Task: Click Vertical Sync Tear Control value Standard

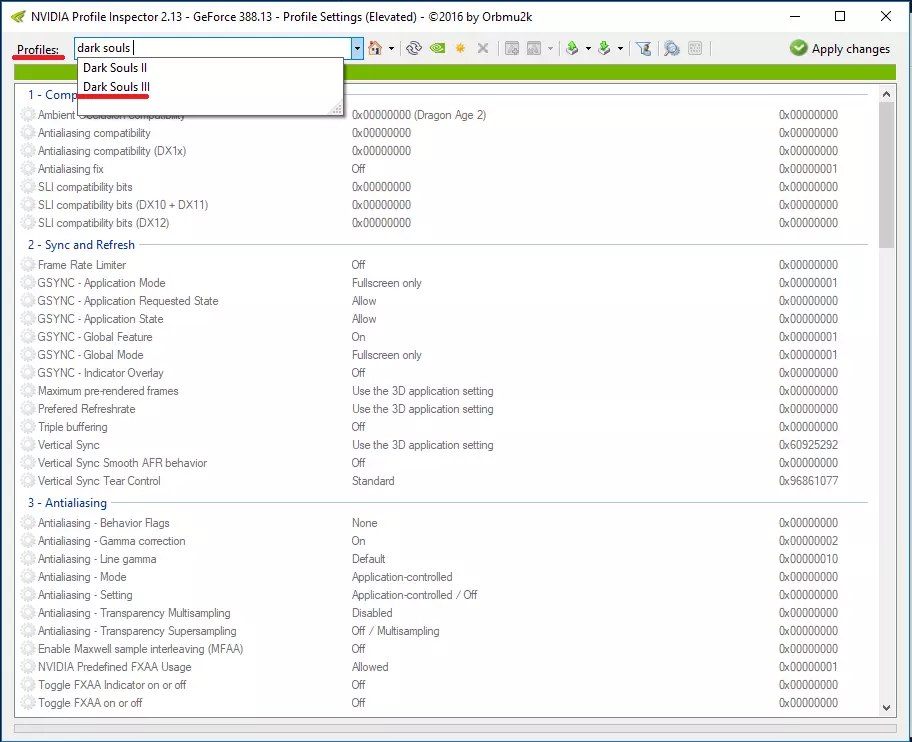Action: click(x=373, y=481)
